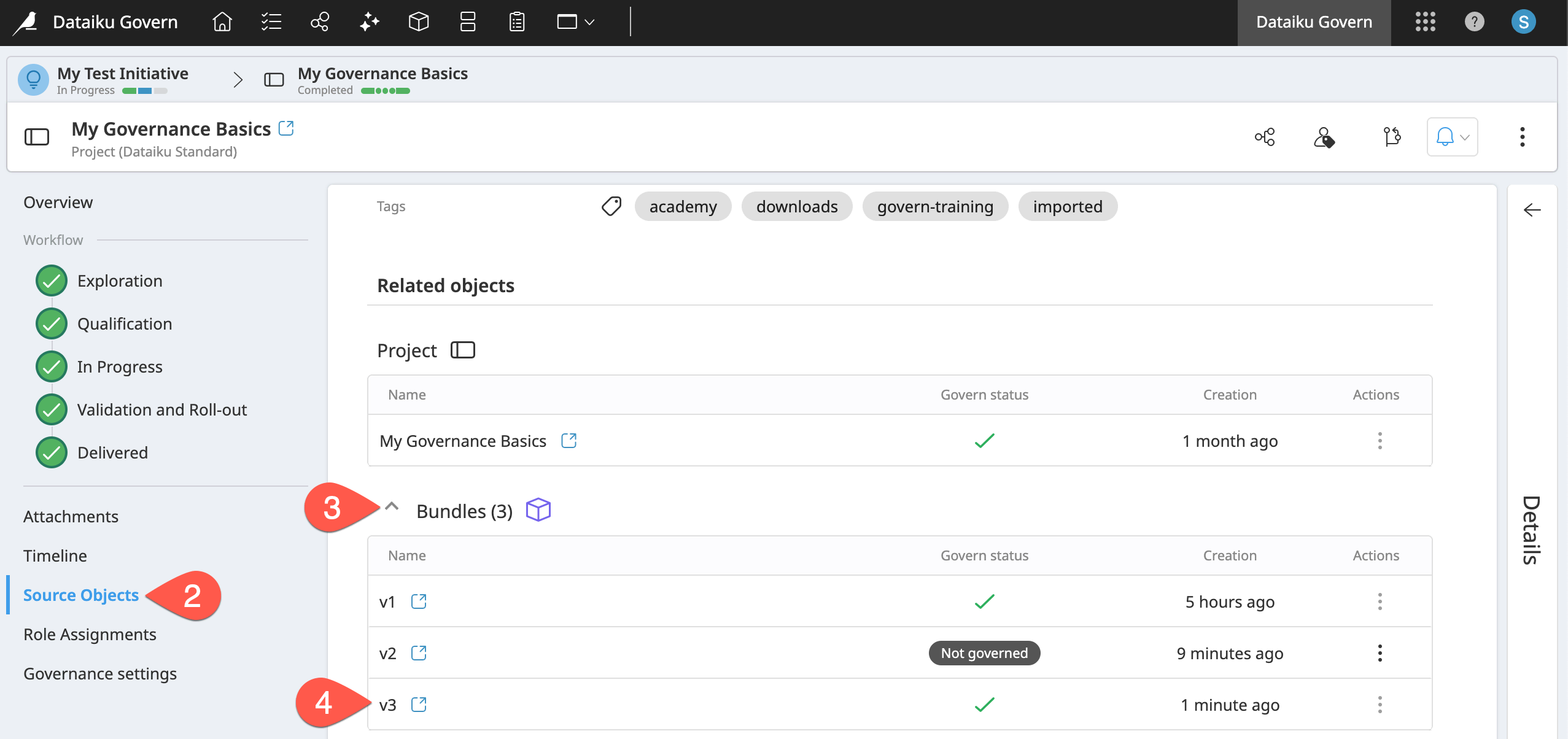The height and width of the screenshot is (739, 1568).
Task: Select Role Assignments in the sidebar
Action: [90, 635]
